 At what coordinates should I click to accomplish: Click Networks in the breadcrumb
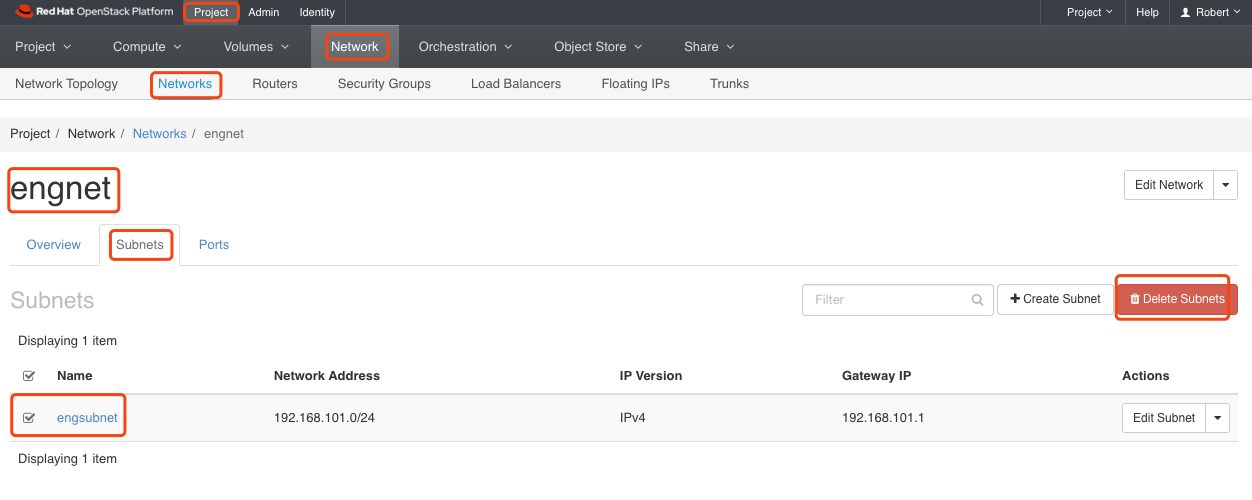[159, 134]
